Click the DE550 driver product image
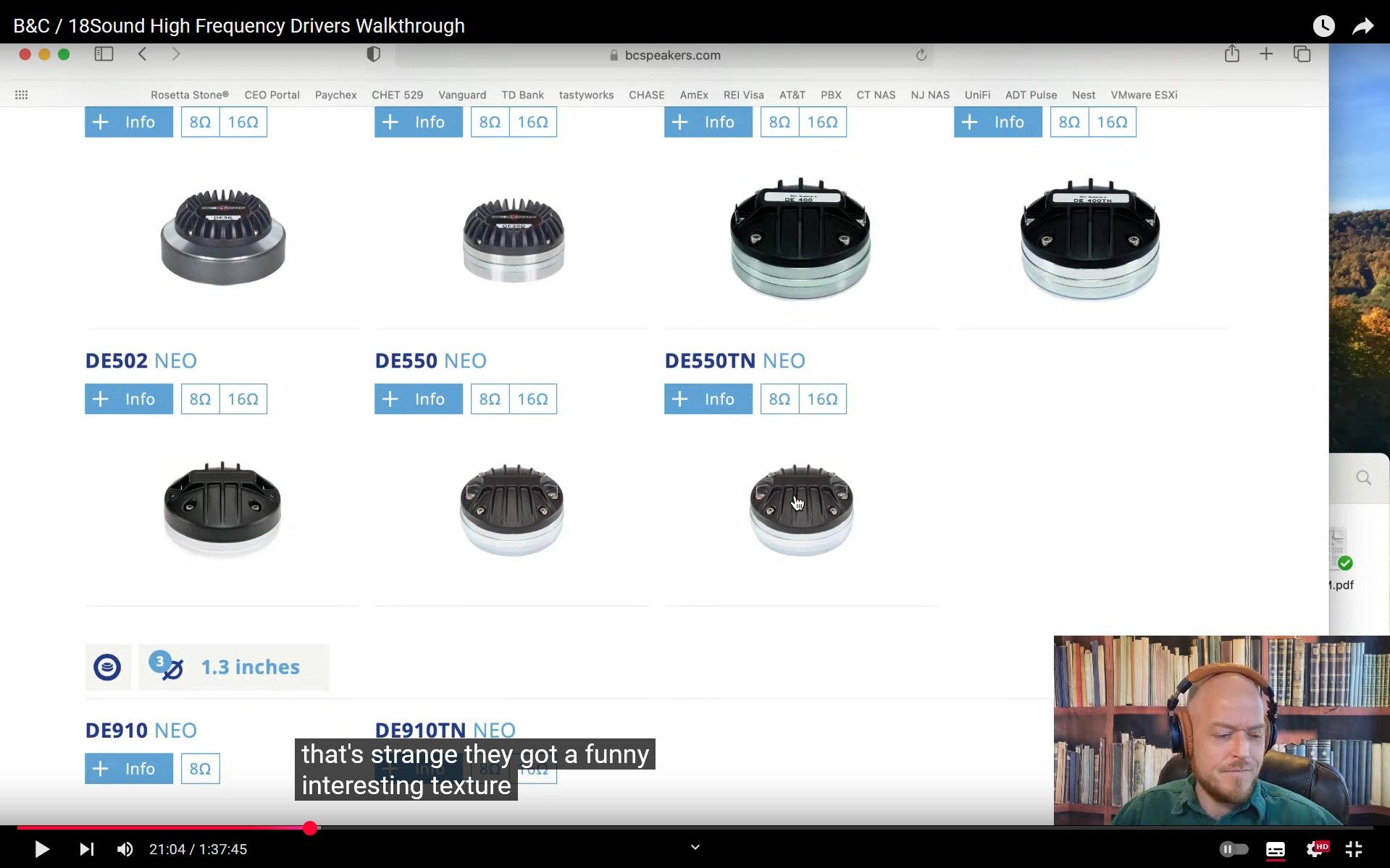Image resolution: width=1390 pixels, height=868 pixels. [512, 509]
